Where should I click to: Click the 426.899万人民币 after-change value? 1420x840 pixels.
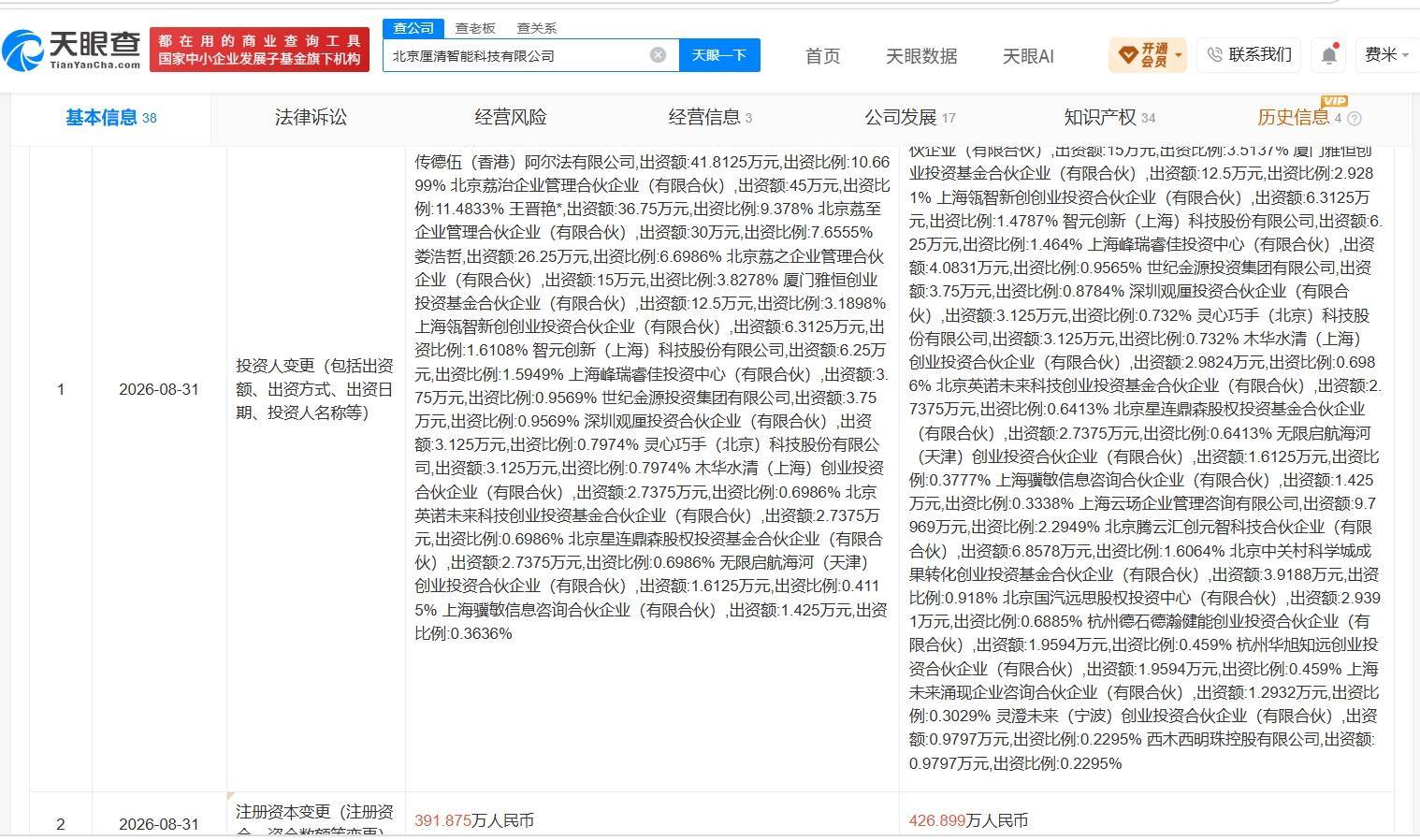pyautogui.click(x=968, y=820)
